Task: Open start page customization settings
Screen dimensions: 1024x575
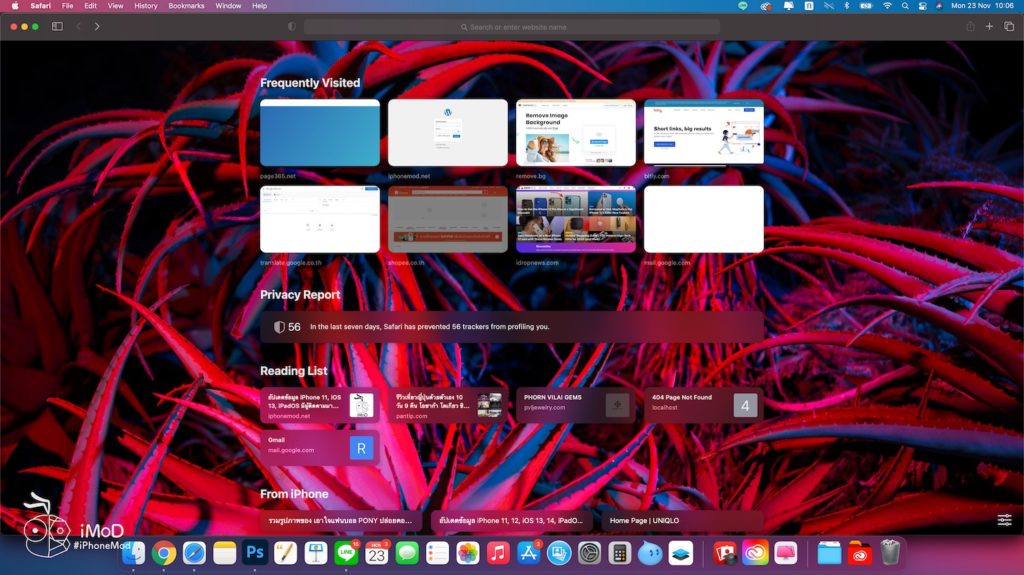Action: [x=1004, y=520]
